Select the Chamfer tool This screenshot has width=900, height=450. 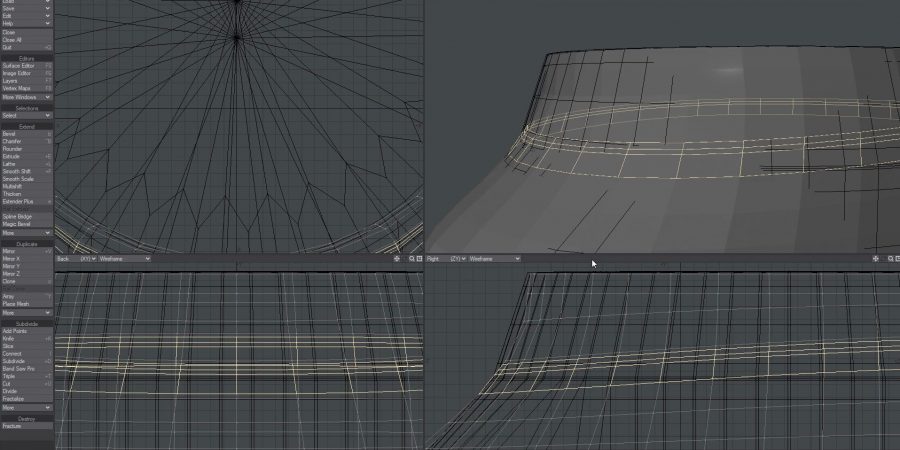(x=26, y=141)
